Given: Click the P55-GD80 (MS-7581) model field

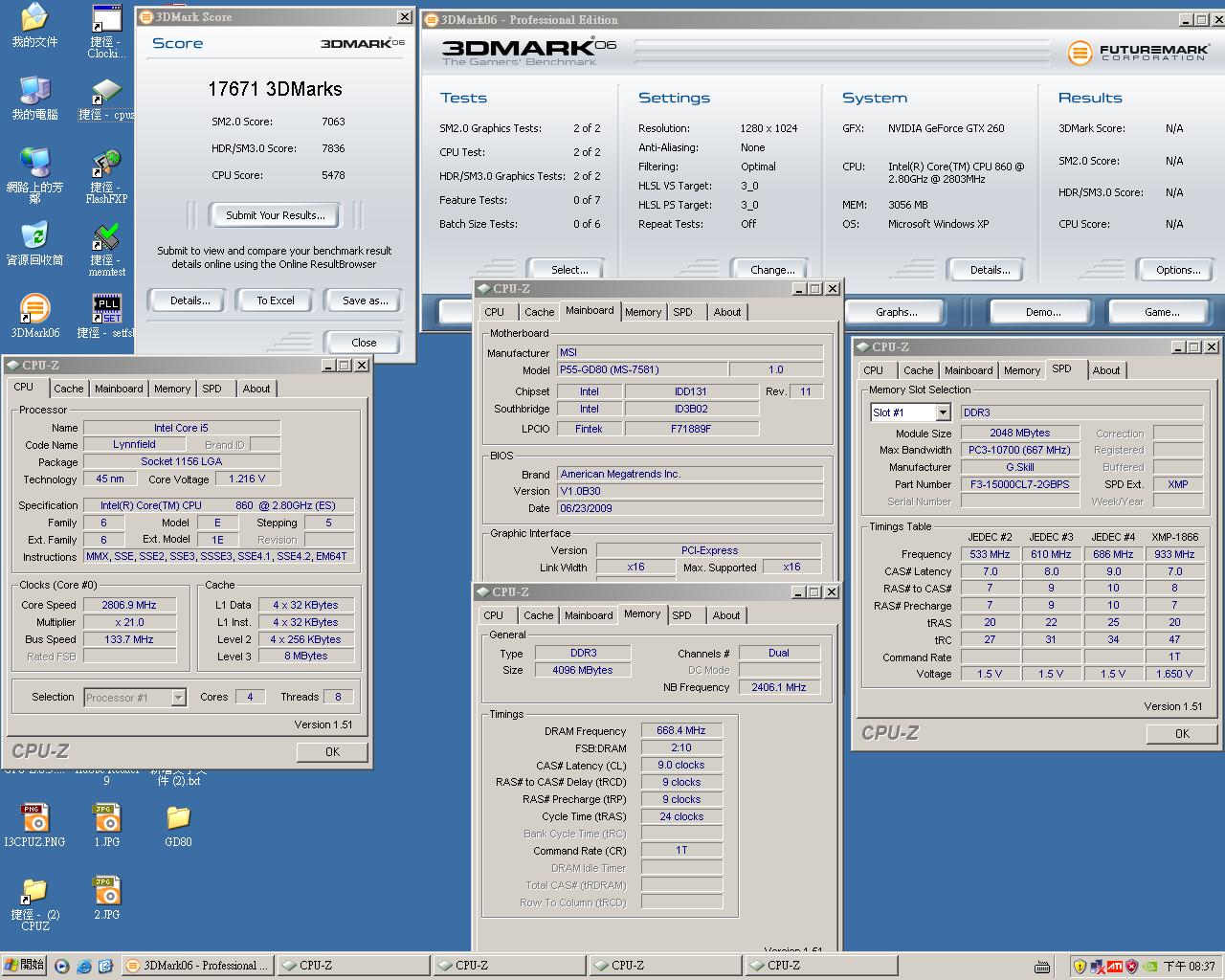Looking at the screenshot, I should pos(642,369).
